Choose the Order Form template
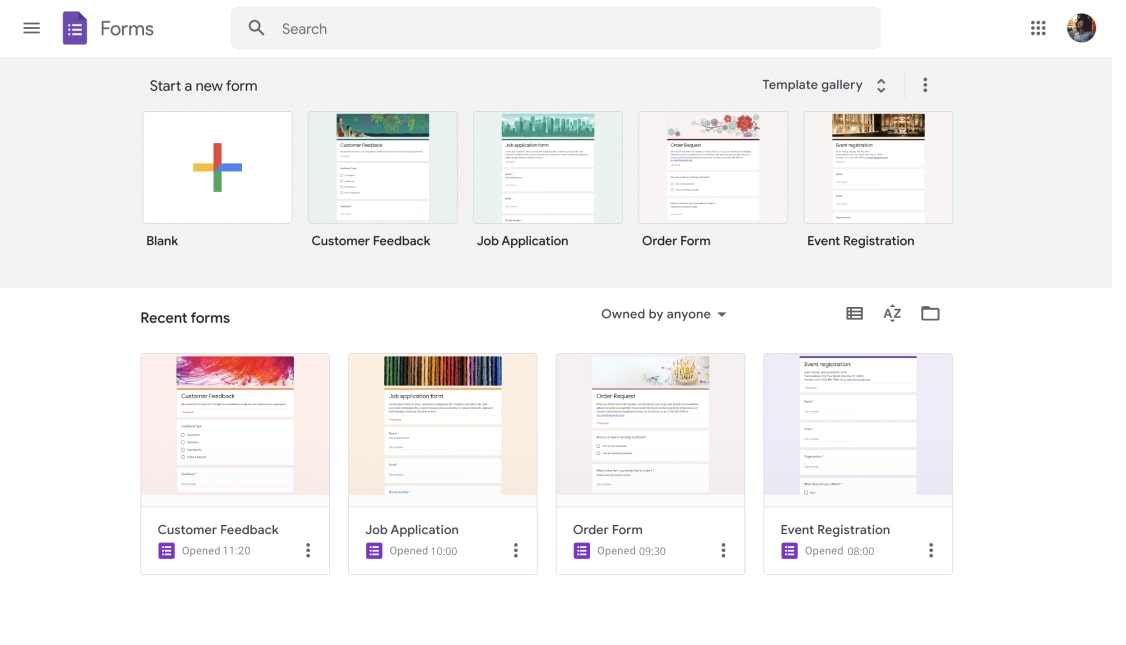This screenshot has height=645, width=1126. (x=713, y=167)
